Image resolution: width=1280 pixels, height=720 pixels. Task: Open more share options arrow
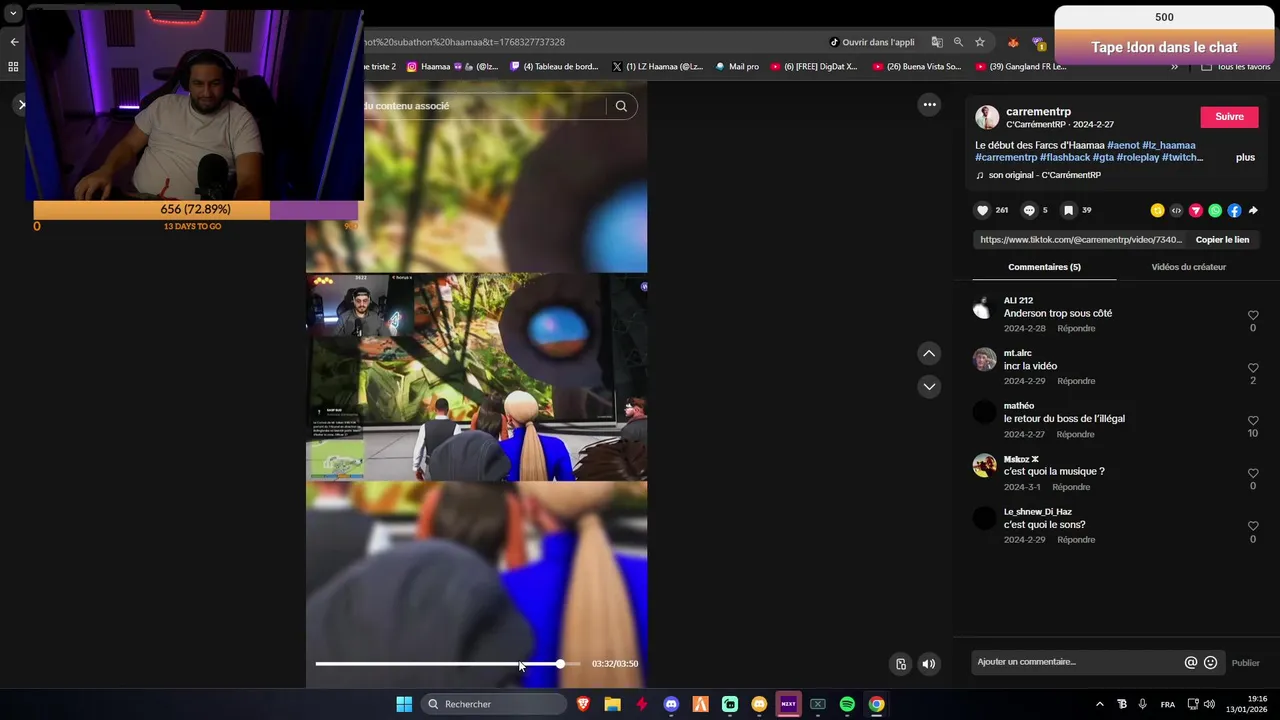1253,210
